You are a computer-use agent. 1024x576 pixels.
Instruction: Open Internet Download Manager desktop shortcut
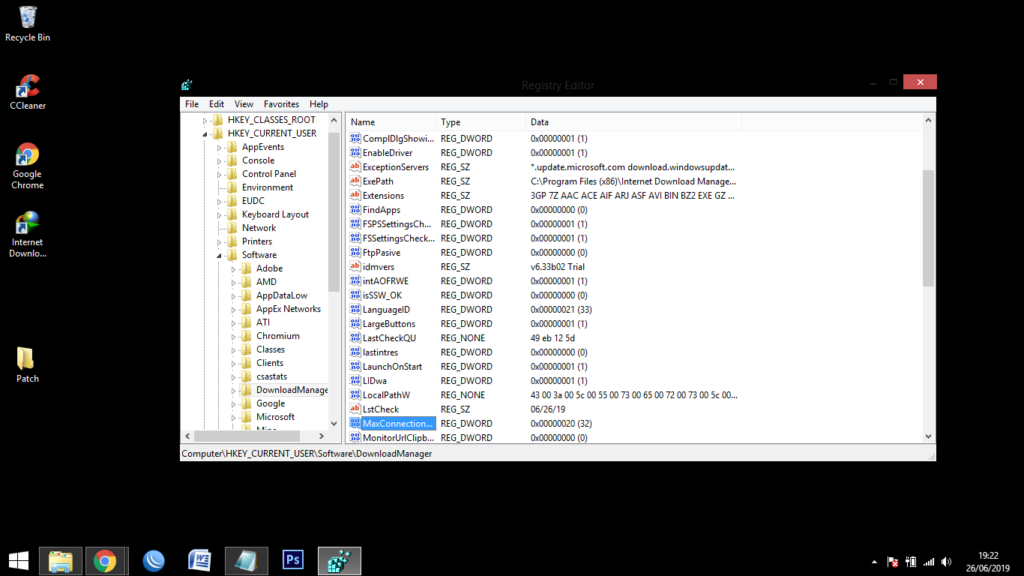point(27,234)
